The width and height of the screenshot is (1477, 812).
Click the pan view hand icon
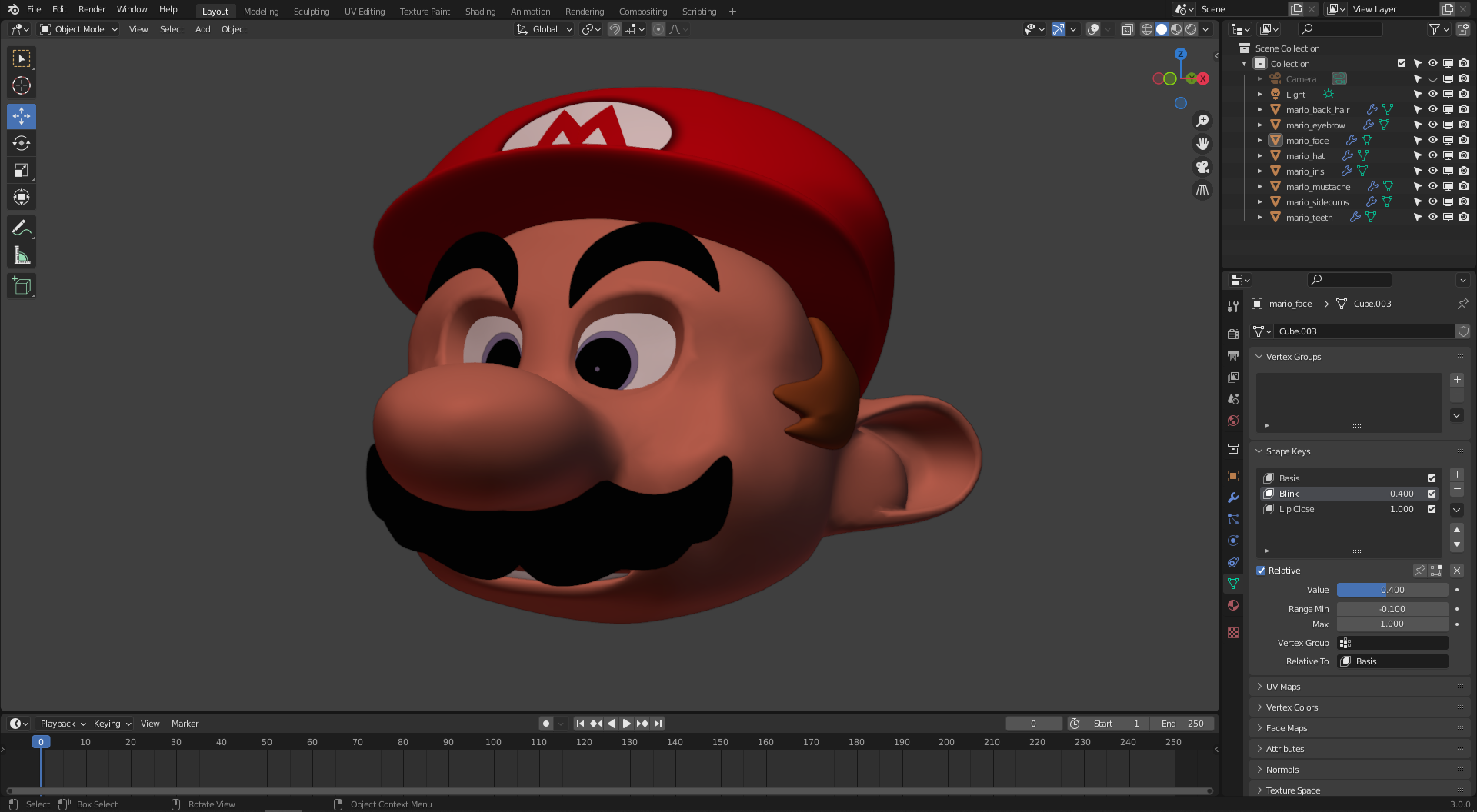tap(1202, 144)
